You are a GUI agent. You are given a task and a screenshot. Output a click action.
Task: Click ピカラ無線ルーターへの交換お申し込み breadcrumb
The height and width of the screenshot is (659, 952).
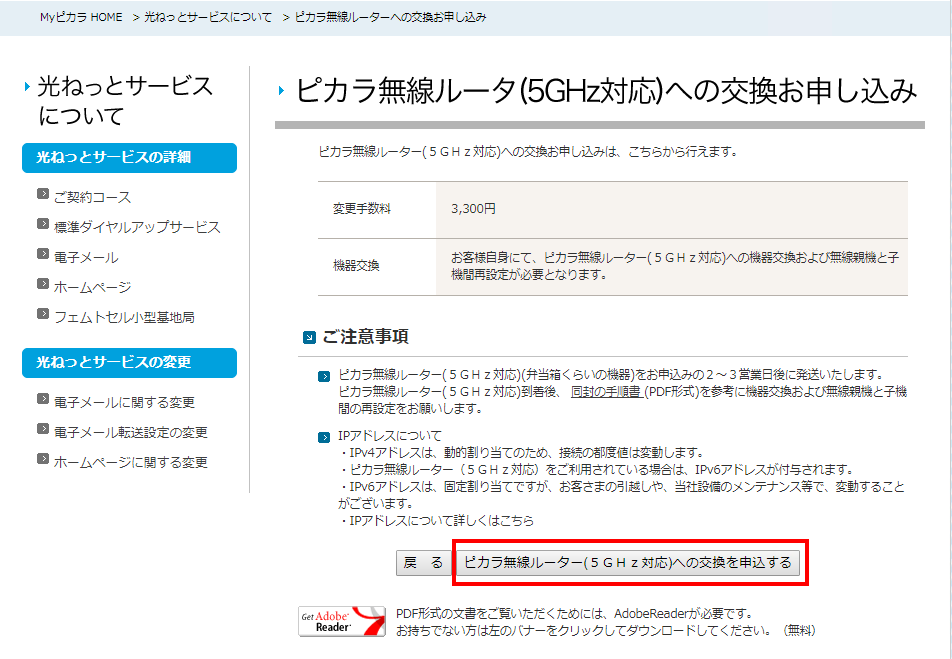click(390, 17)
